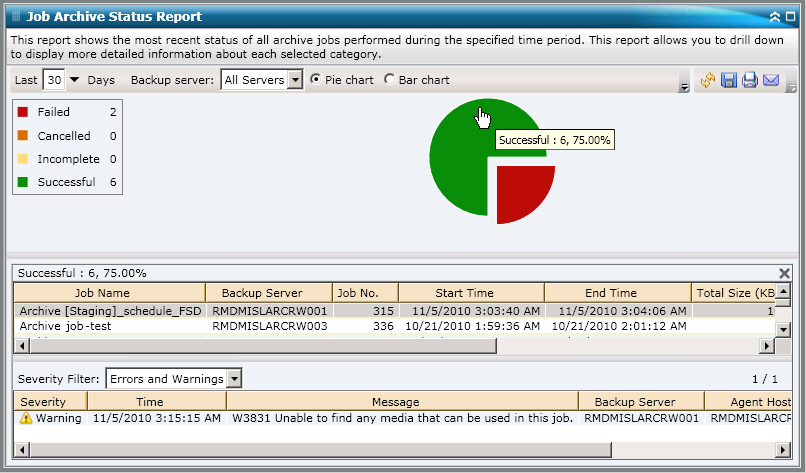Select the Bar chart radio button

tap(390, 80)
